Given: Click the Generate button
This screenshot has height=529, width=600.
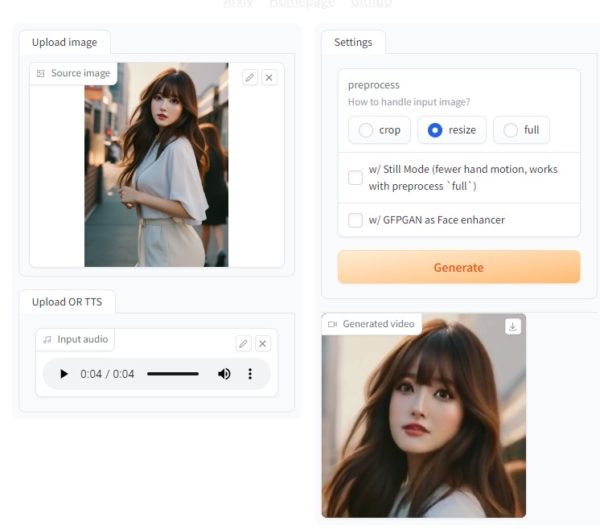Looking at the screenshot, I should click(458, 267).
